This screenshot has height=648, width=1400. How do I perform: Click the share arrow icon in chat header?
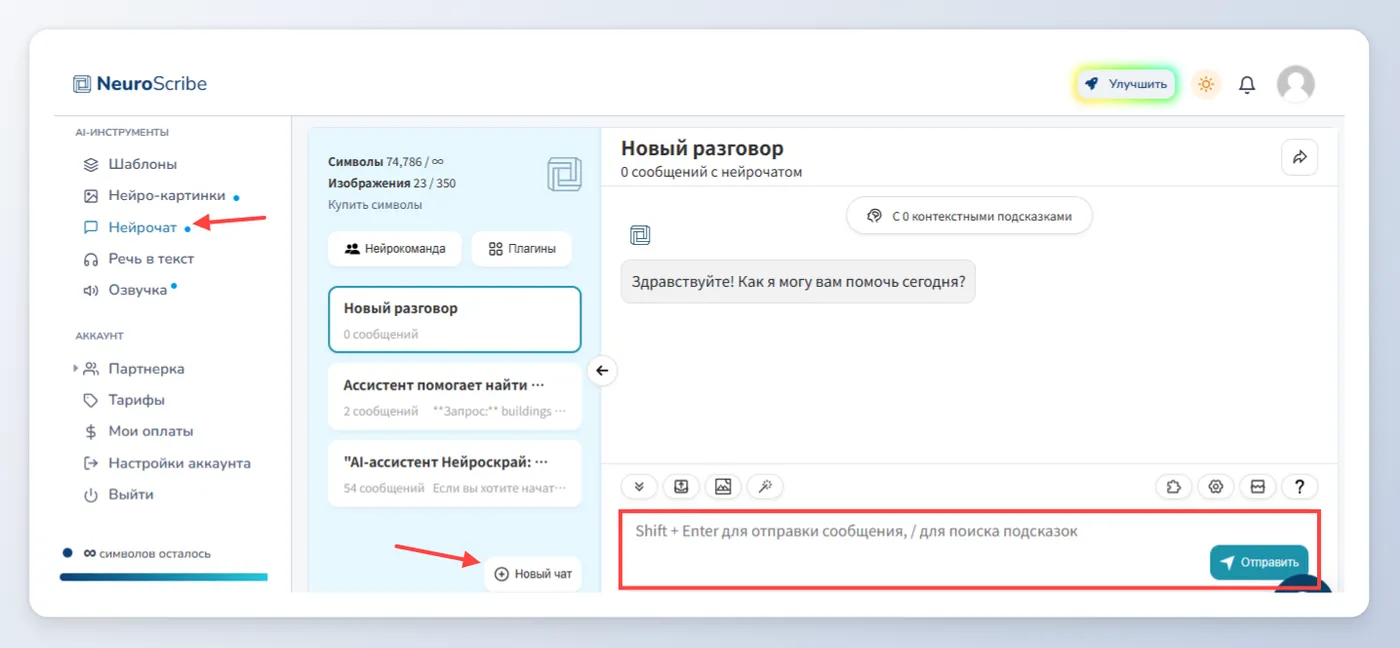(1299, 157)
